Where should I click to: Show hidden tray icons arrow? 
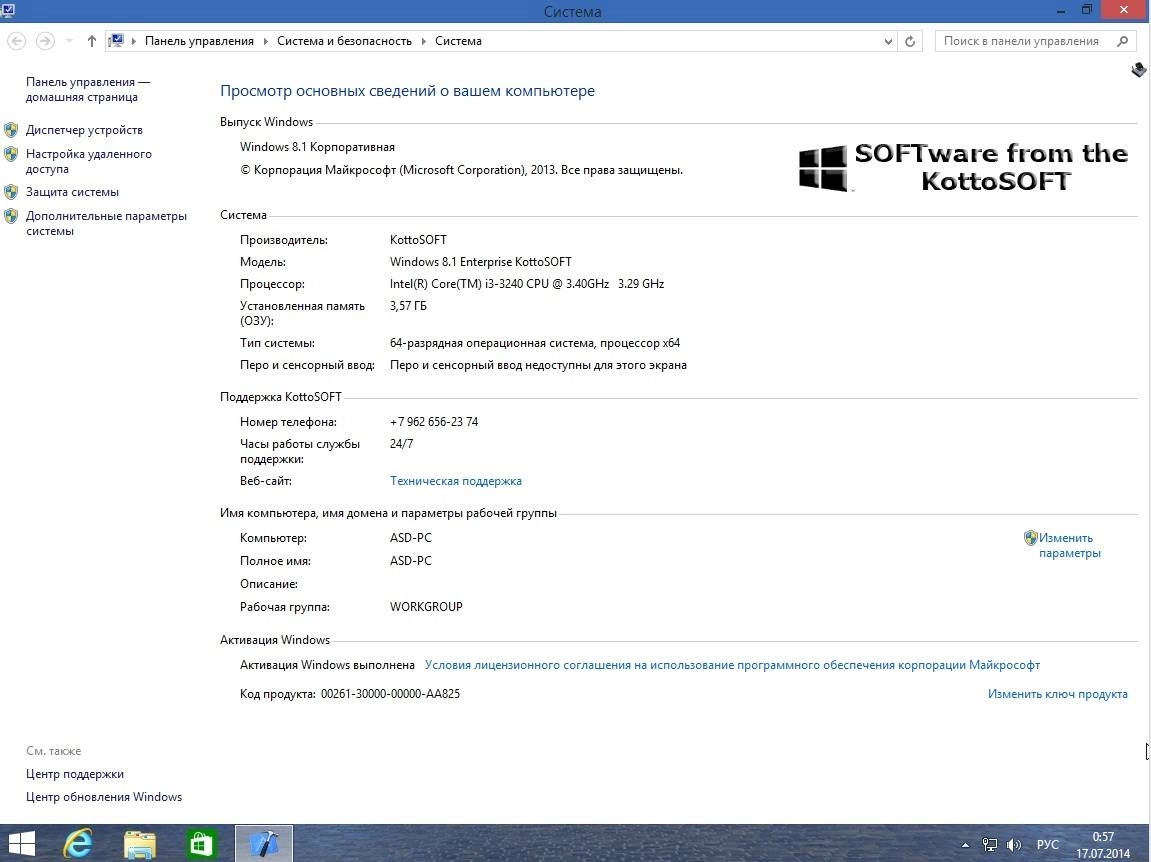pos(965,845)
